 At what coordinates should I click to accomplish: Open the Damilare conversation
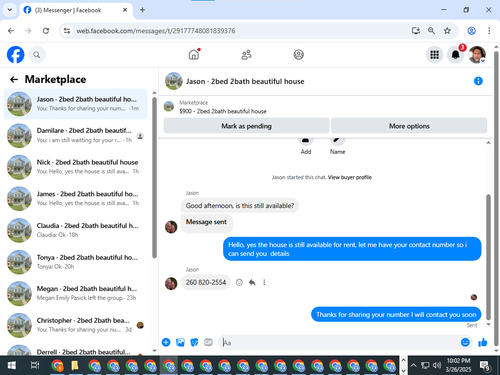pyautogui.click(x=75, y=135)
